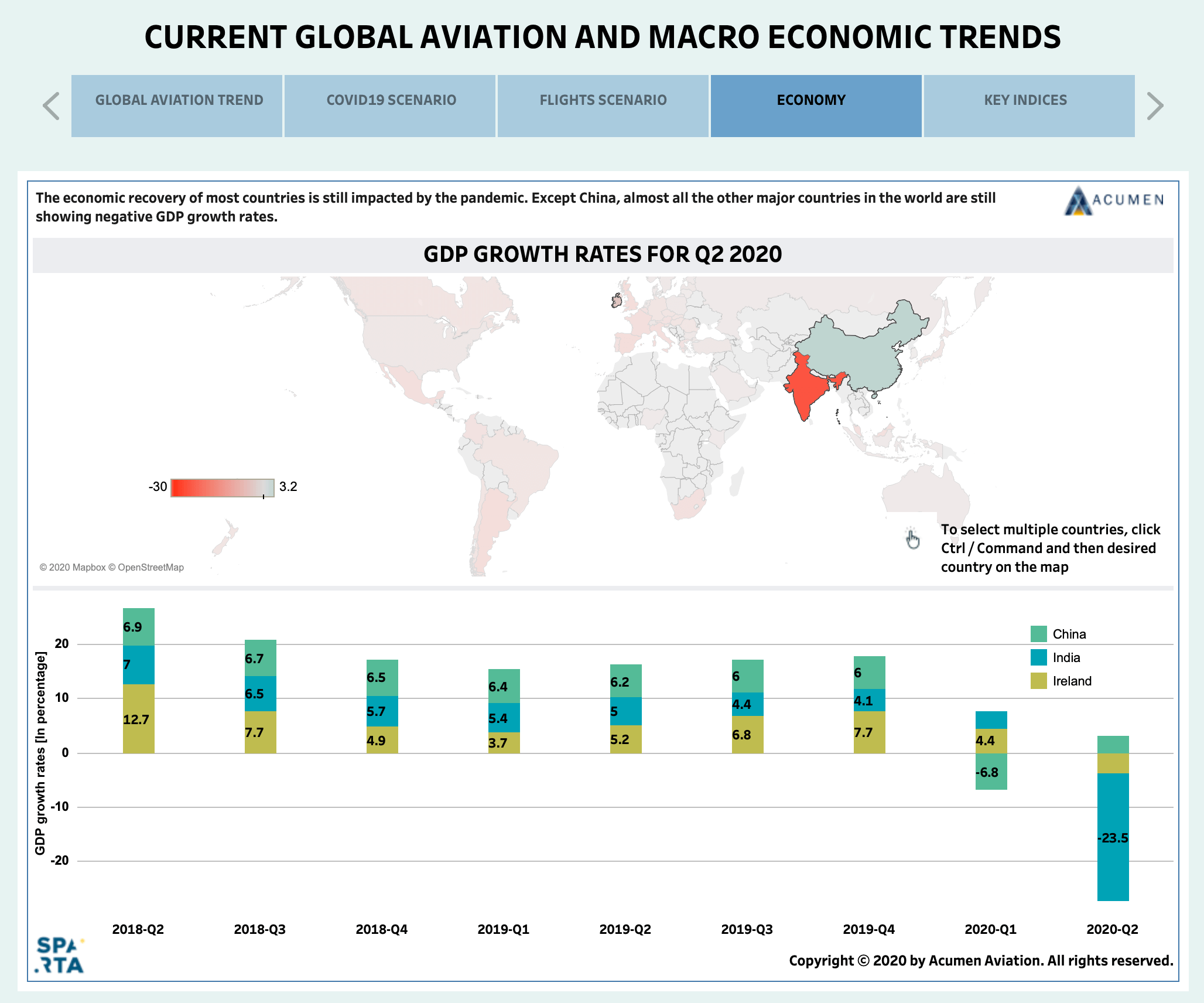Click Australia on the world map

pos(924,493)
